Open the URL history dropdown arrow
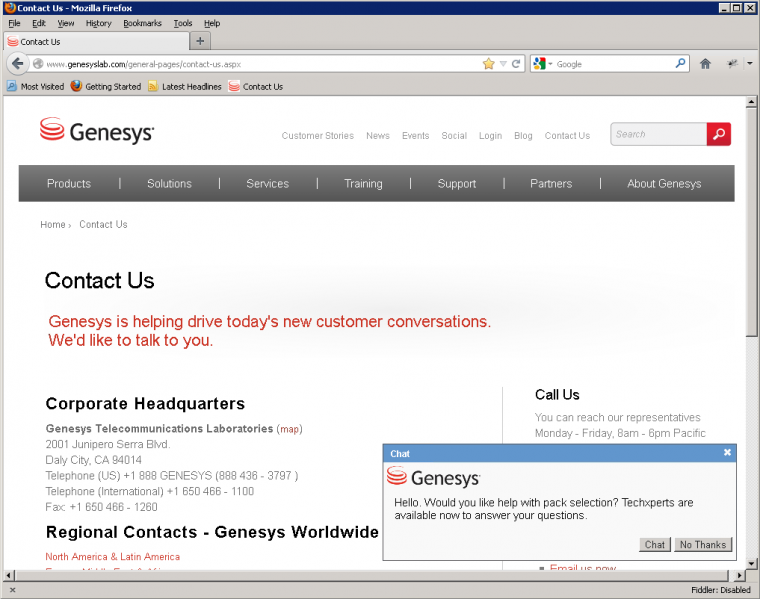This screenshot has height=599, width=760. coord(503,63)
